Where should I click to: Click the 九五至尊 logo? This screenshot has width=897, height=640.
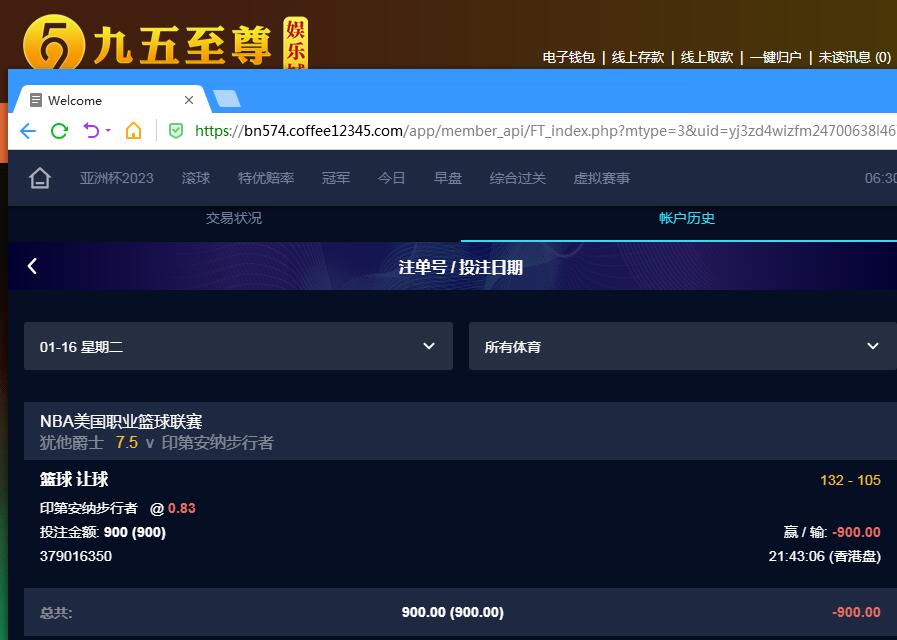pos(148,43)
